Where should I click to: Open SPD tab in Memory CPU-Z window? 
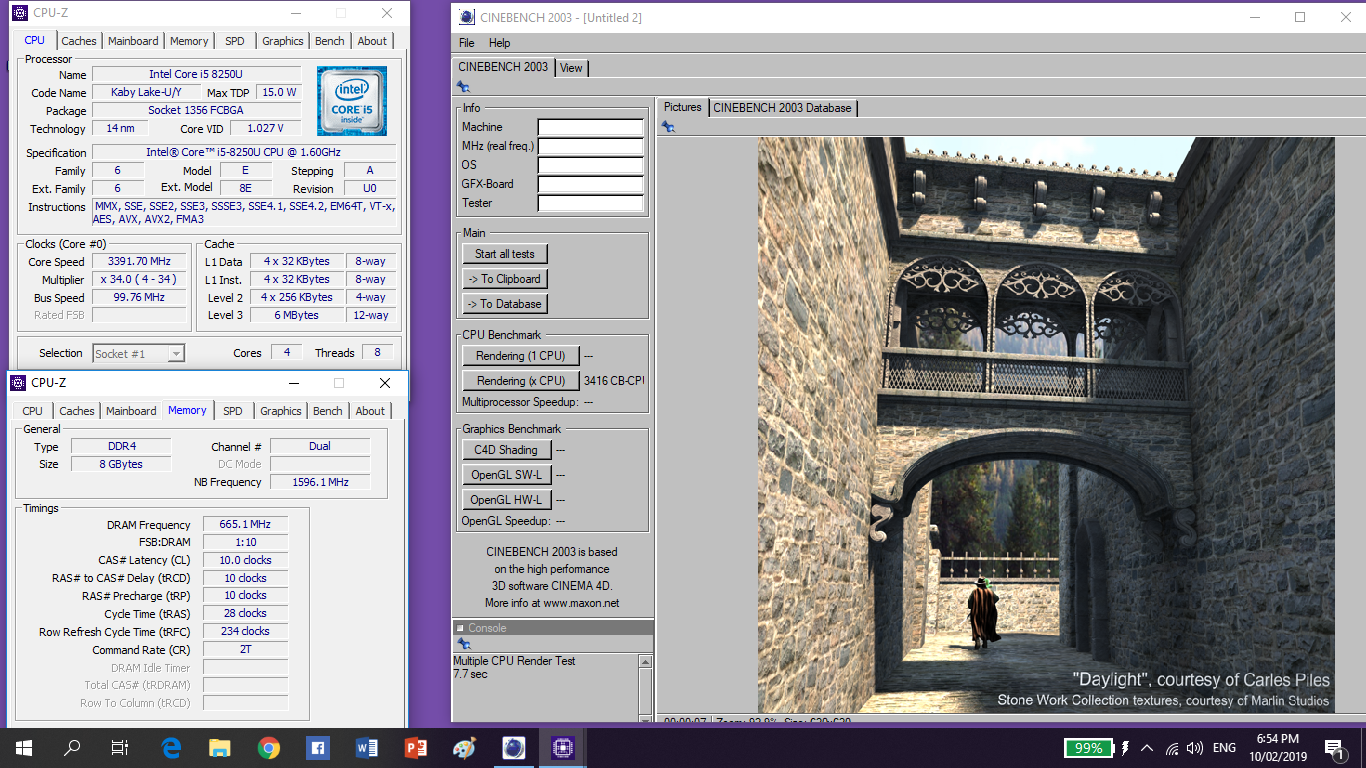233,411
